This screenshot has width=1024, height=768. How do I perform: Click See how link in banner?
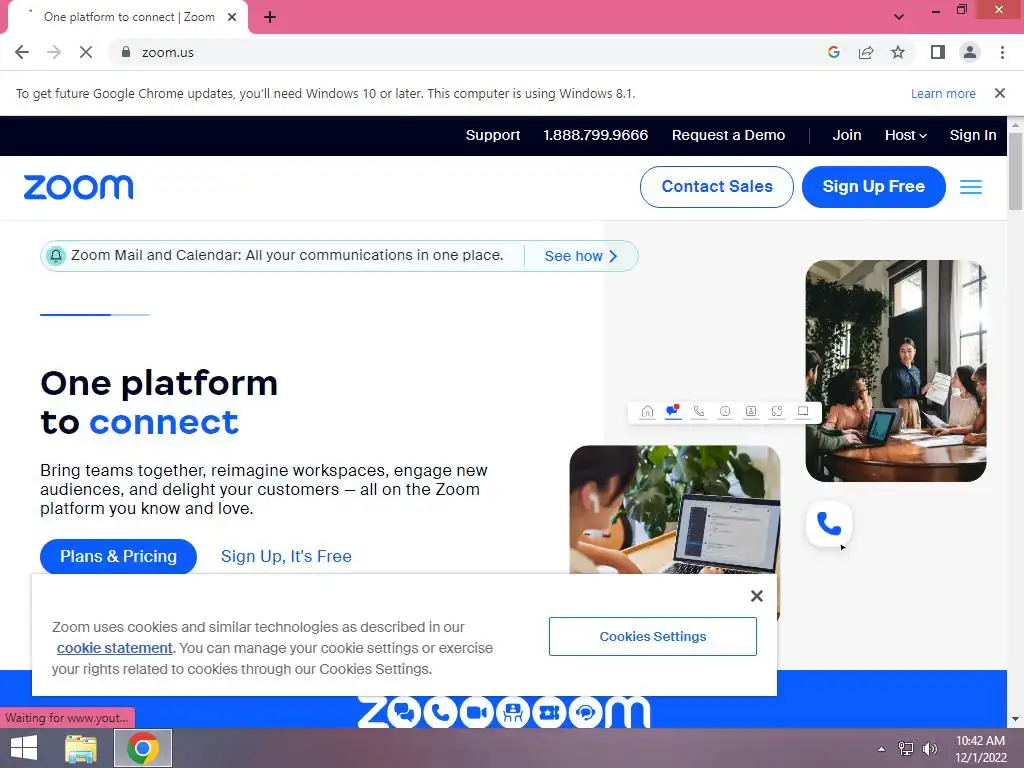point(581,256)
